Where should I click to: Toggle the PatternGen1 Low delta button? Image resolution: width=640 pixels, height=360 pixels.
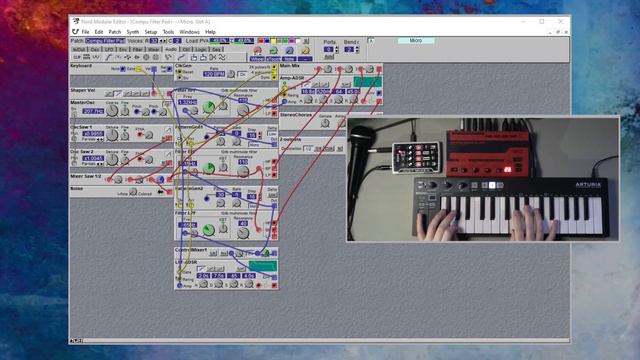272,133
